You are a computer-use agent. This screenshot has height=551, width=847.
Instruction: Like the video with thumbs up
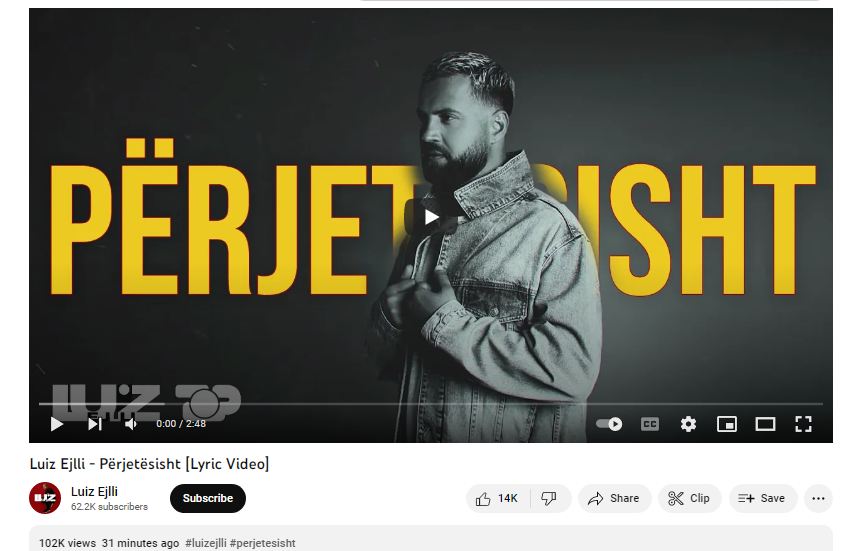point(498,498)
